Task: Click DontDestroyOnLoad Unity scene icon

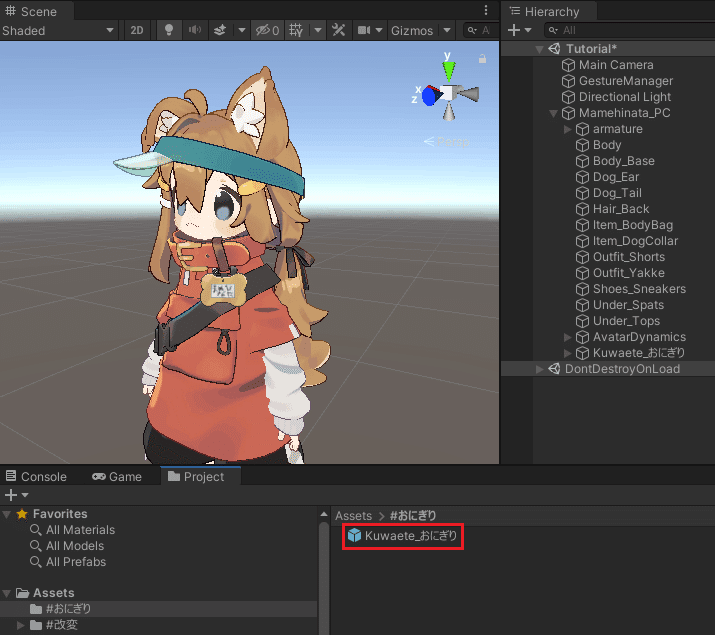Action: point(554,369)
